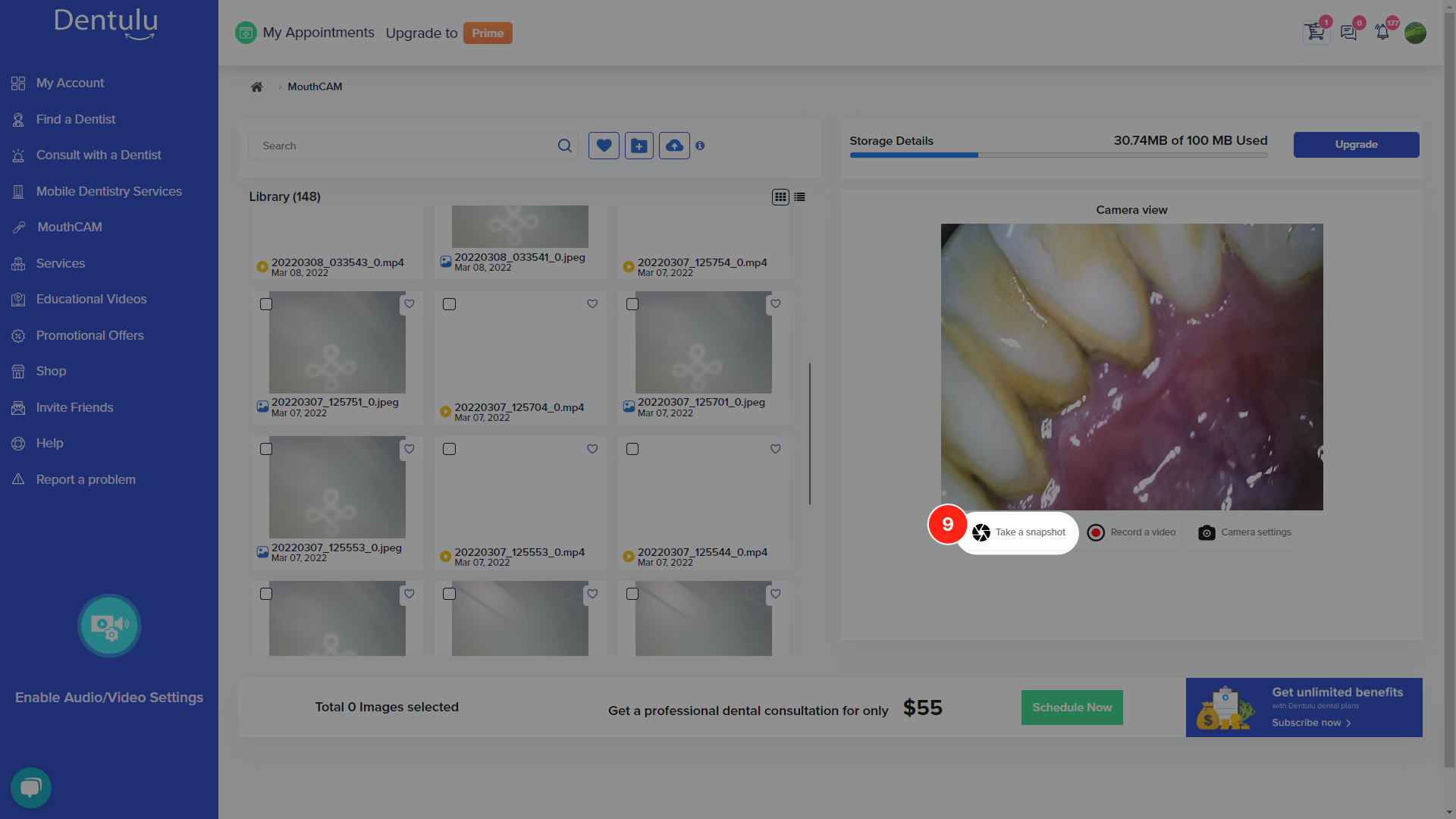Click the add new media icon
The image size is (1456, 819).
point(639,146)
